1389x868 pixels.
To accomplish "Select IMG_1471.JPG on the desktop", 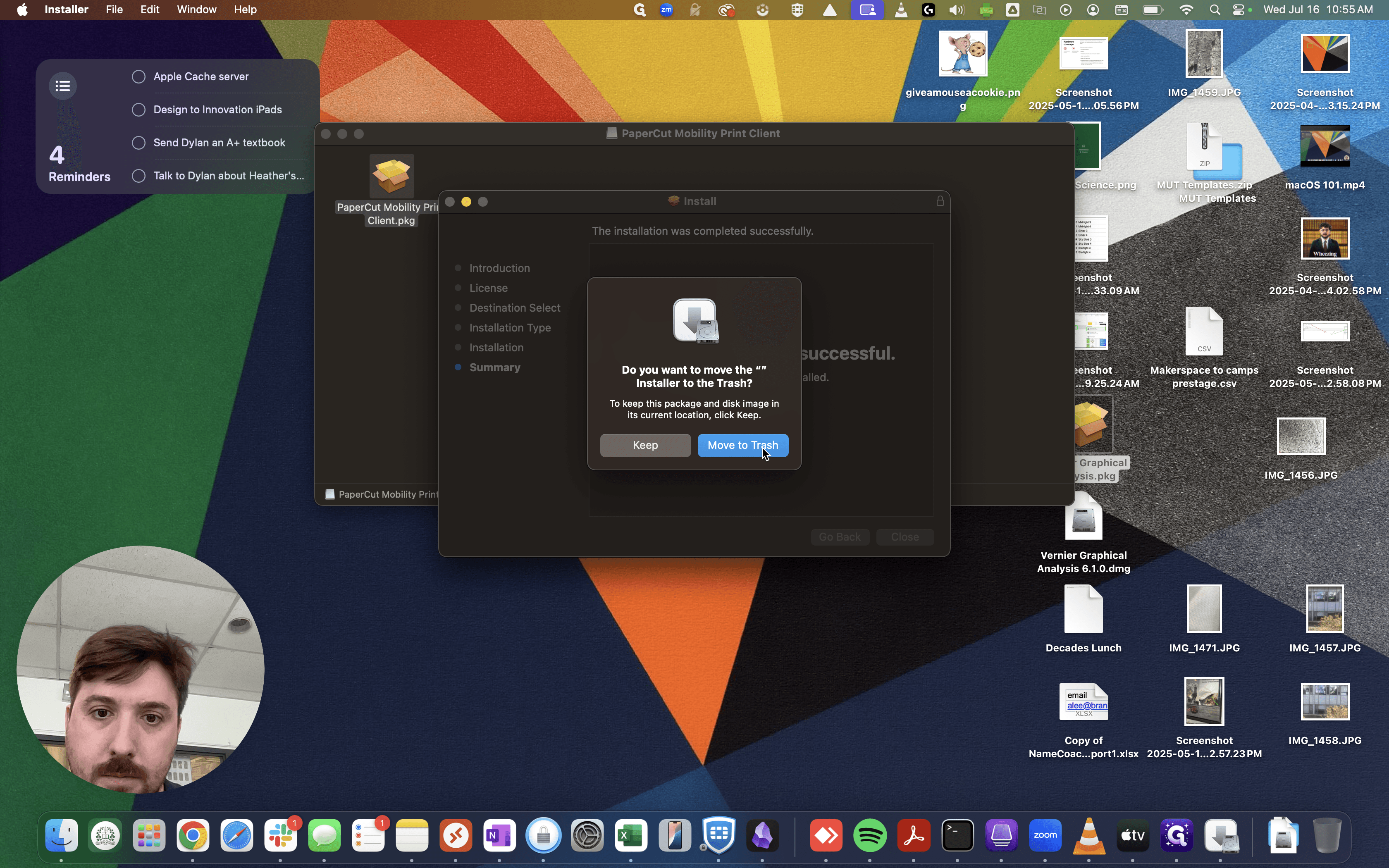I will coord(1204,609).
